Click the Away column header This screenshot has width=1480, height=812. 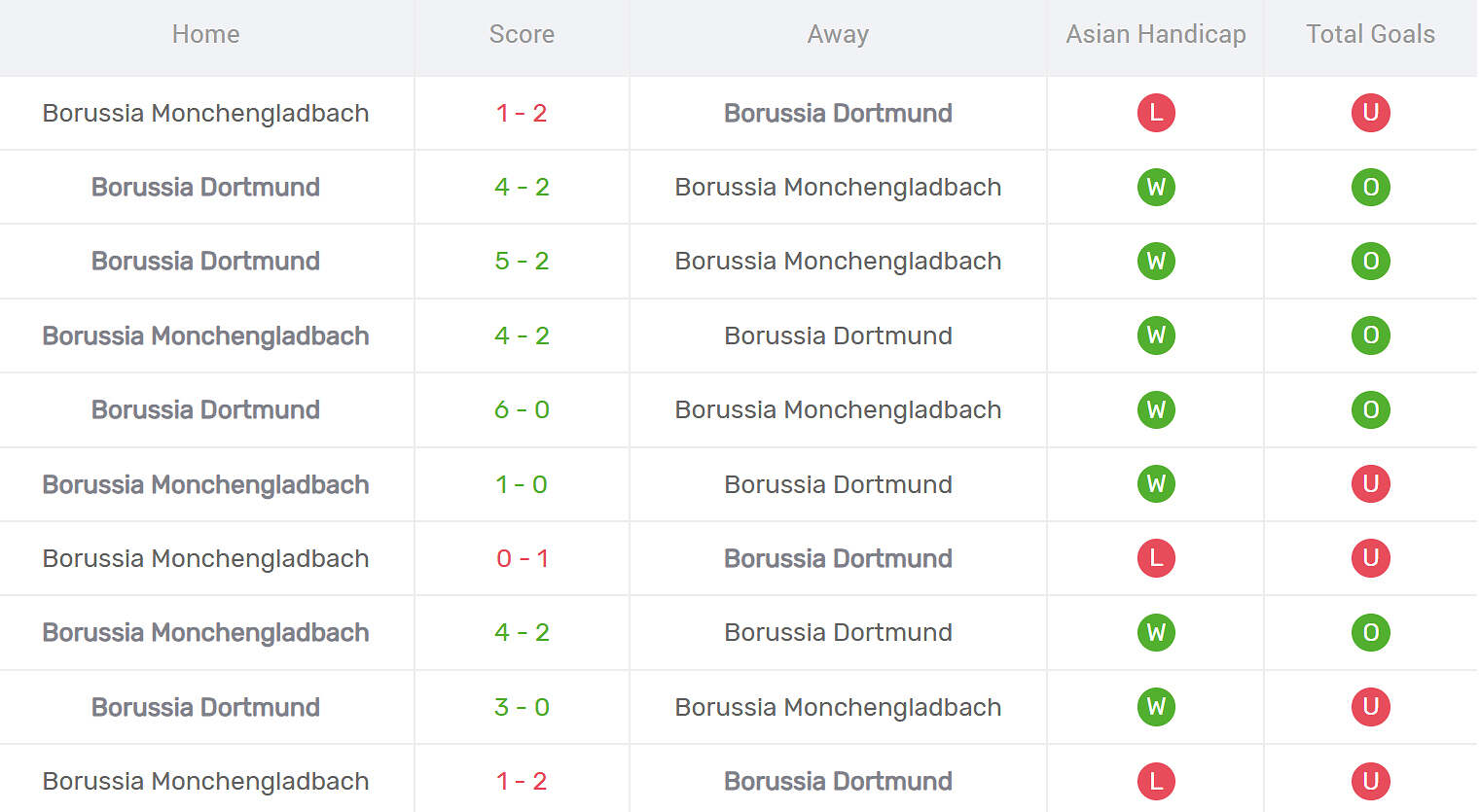pyautogui.click(x=838, y=35)
